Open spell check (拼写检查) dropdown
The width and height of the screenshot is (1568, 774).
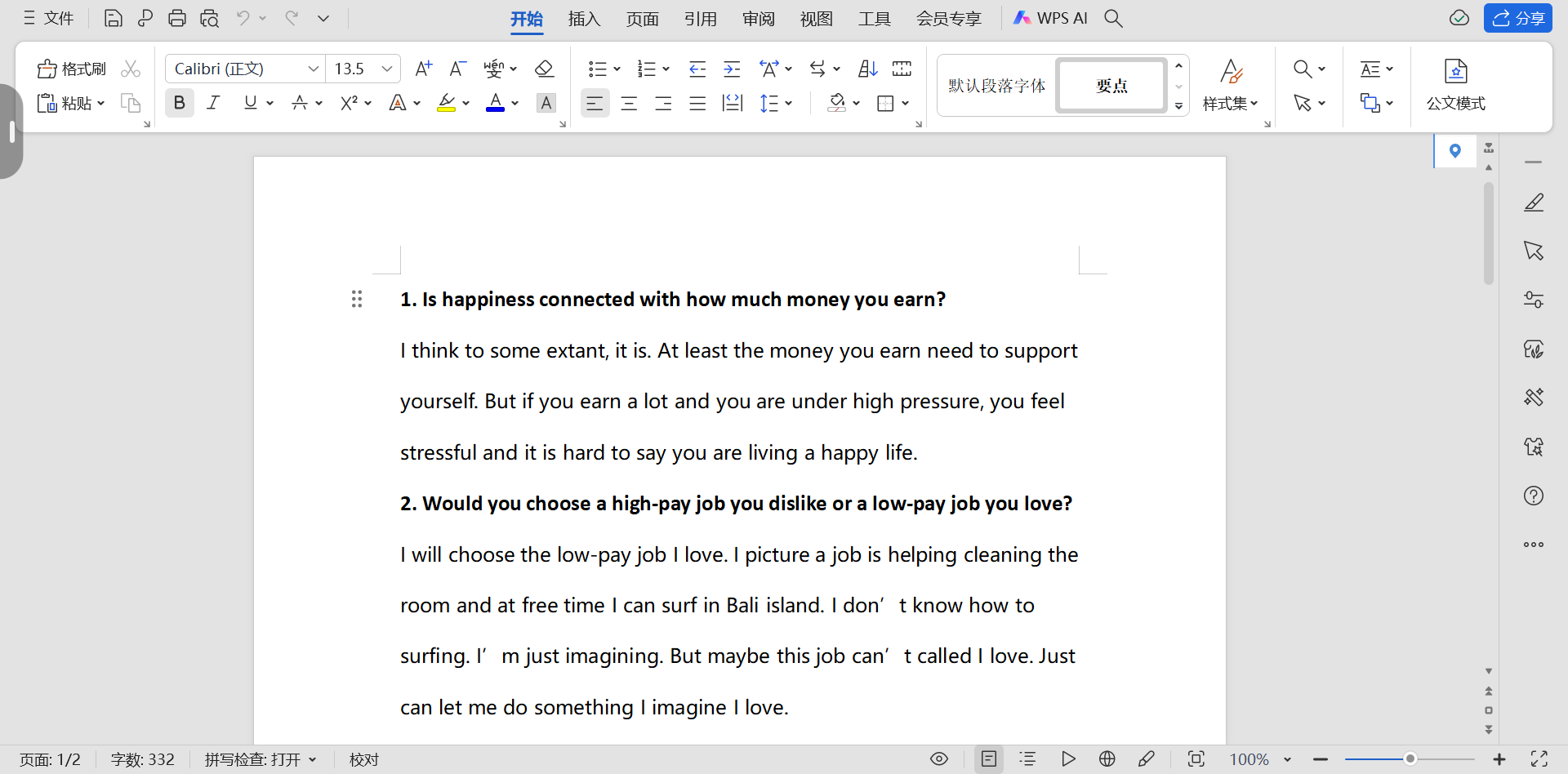tap(261, 759)
